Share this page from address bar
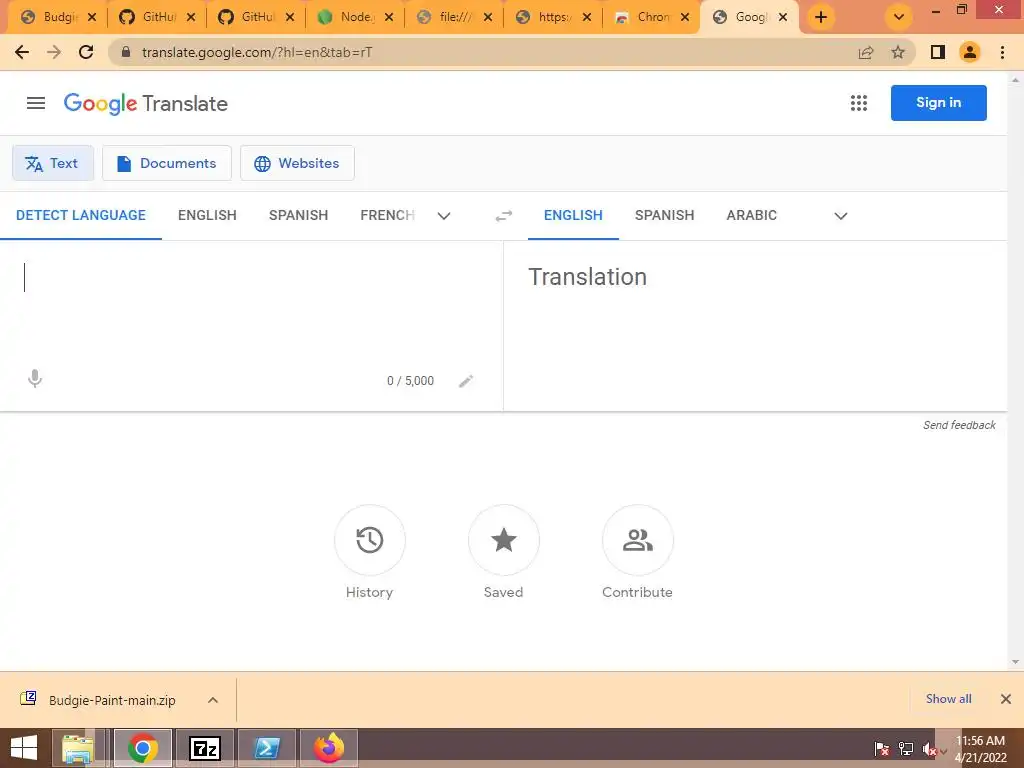 click(866, 52)
